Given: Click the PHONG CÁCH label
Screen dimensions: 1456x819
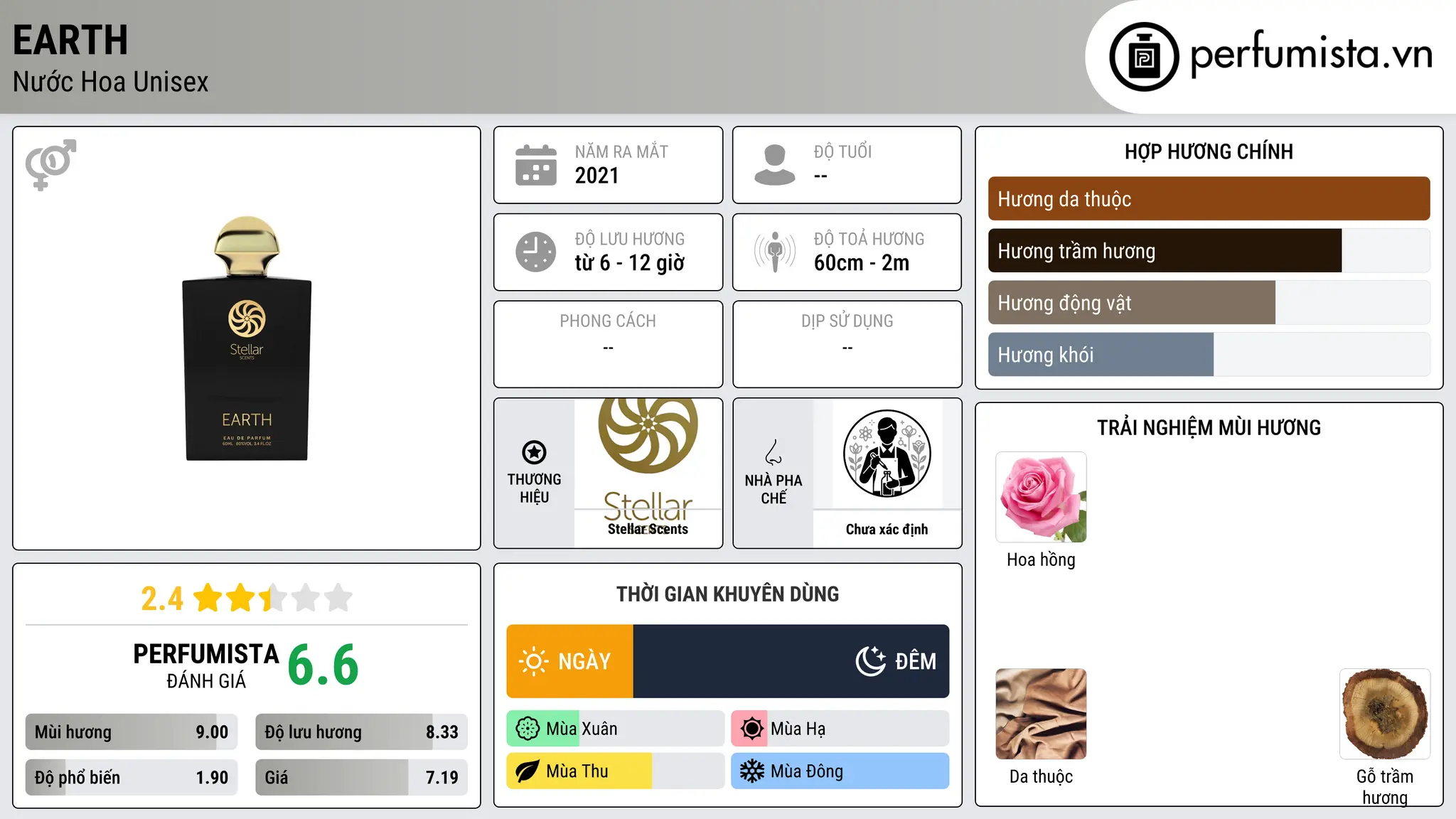Looking at the screenshot, I should tap(608, 321).
